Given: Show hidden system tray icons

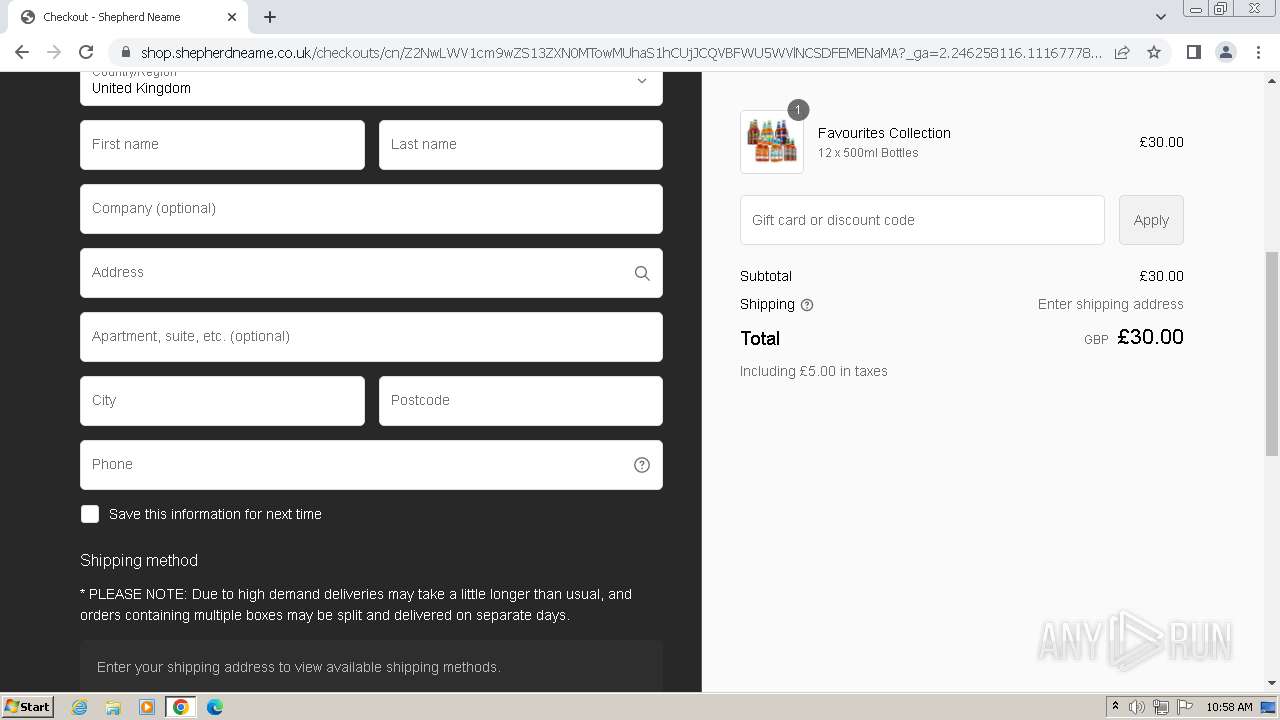Looking at the screenshot, I should [x=1115, y=707].
